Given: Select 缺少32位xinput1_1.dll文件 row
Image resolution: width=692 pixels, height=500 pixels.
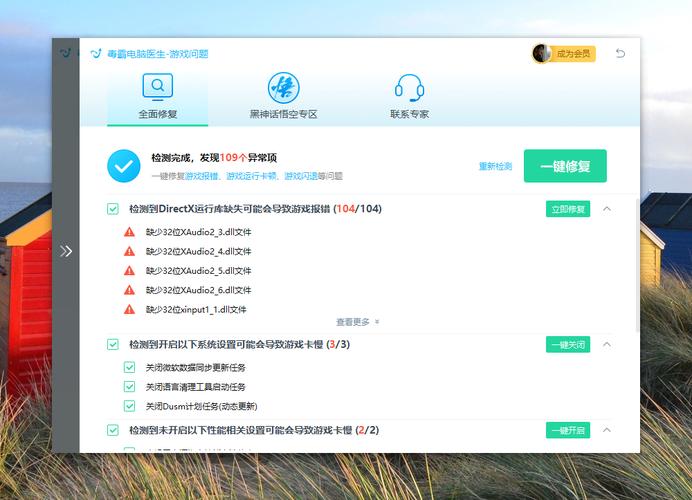Looking at the screenshot, I should tap(196, 310).
